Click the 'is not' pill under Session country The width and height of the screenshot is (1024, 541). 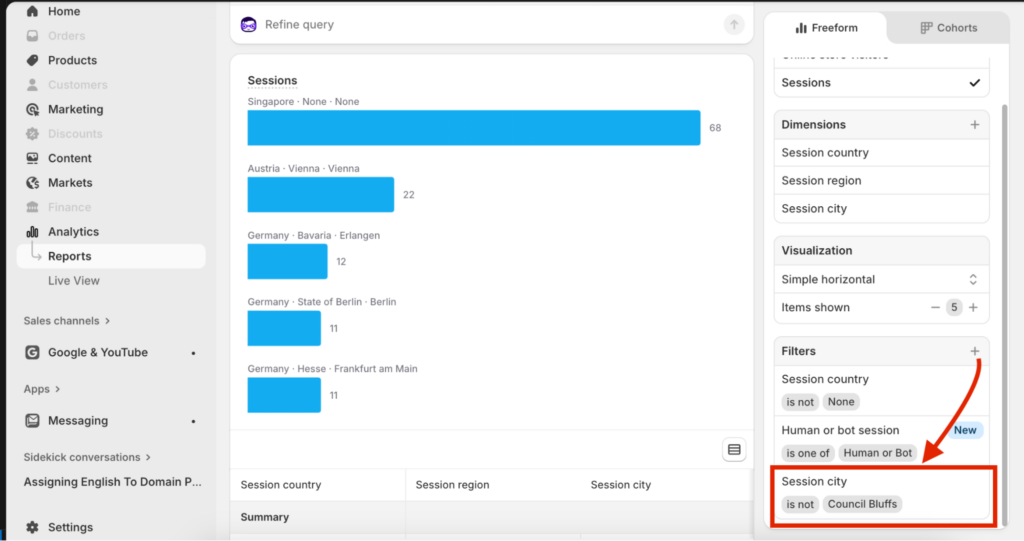pos(800,402)
